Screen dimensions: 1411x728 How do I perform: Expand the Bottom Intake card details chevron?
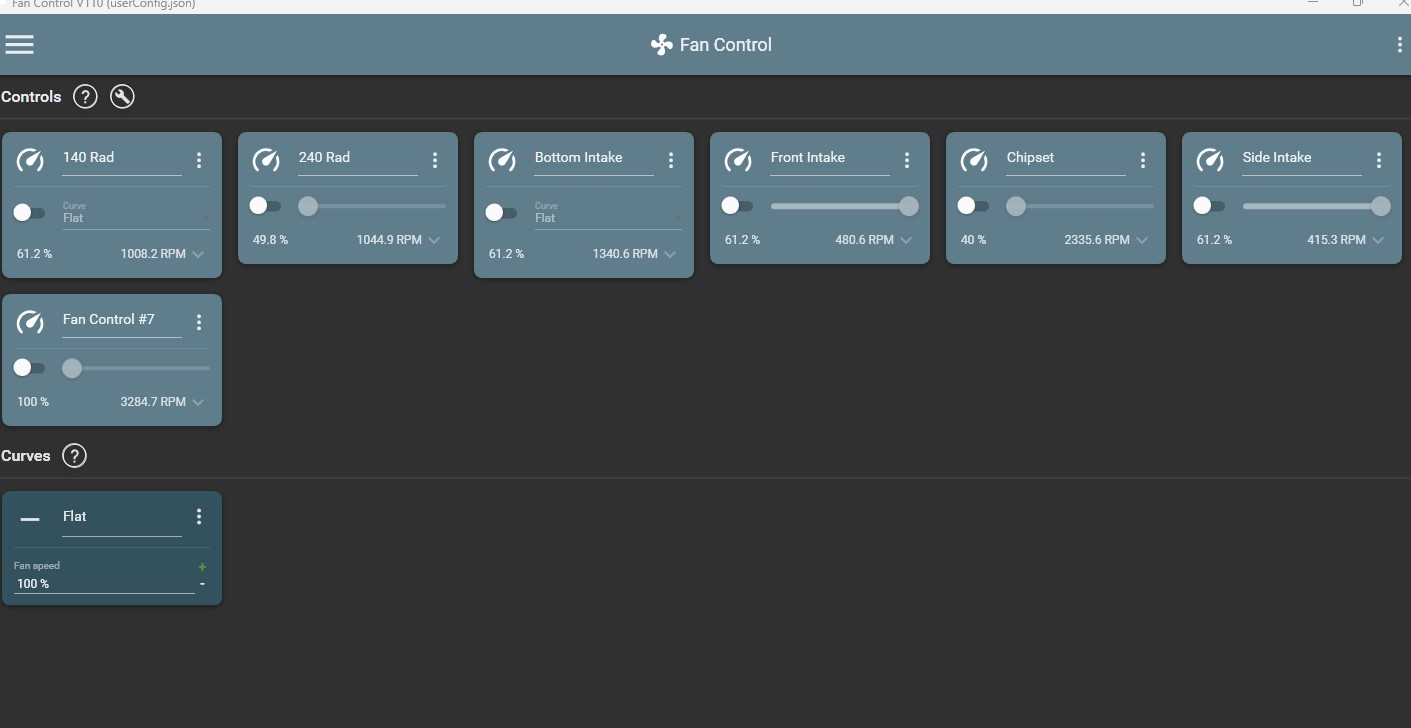point(670,254)
